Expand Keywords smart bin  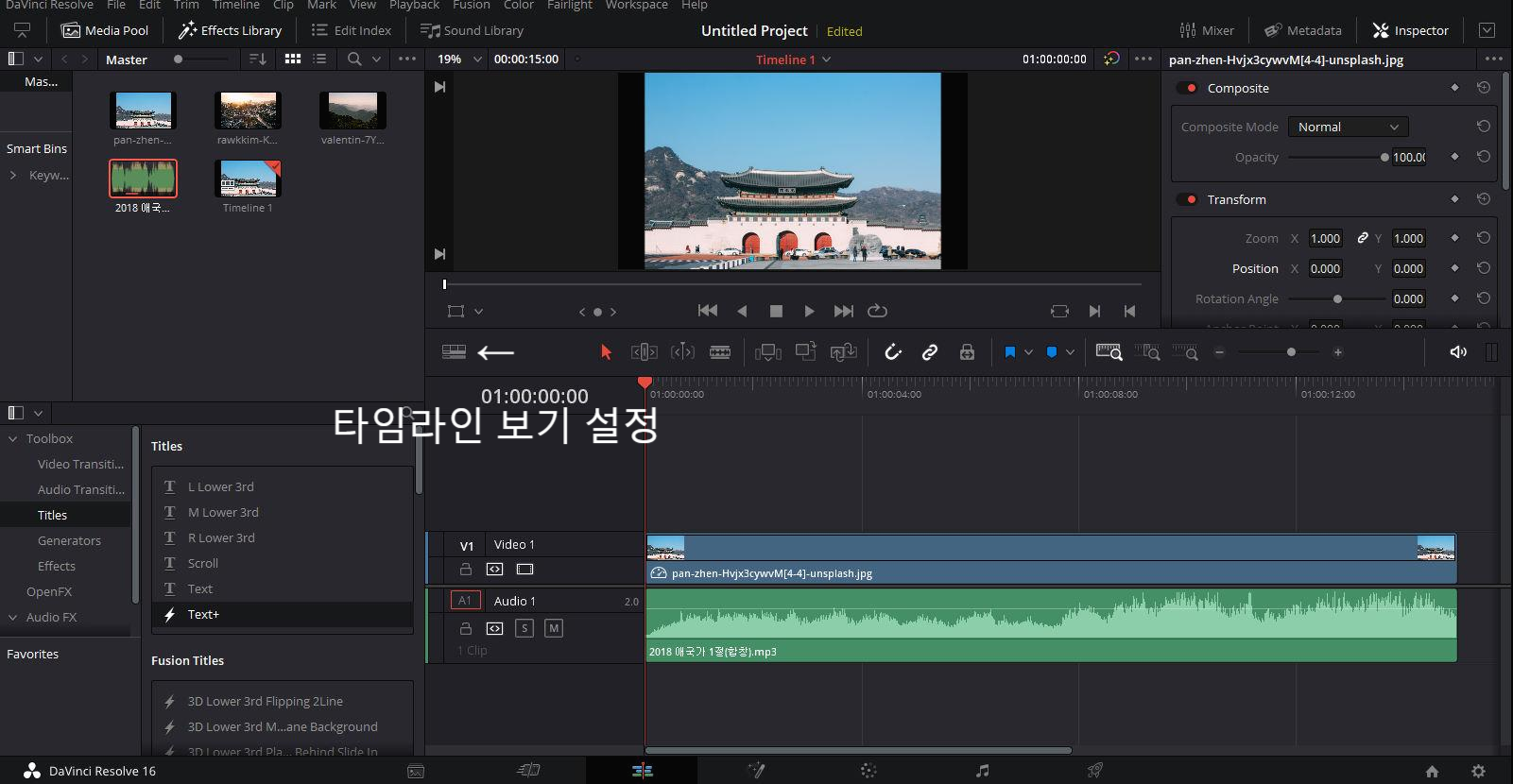click(x=13, y=175)
